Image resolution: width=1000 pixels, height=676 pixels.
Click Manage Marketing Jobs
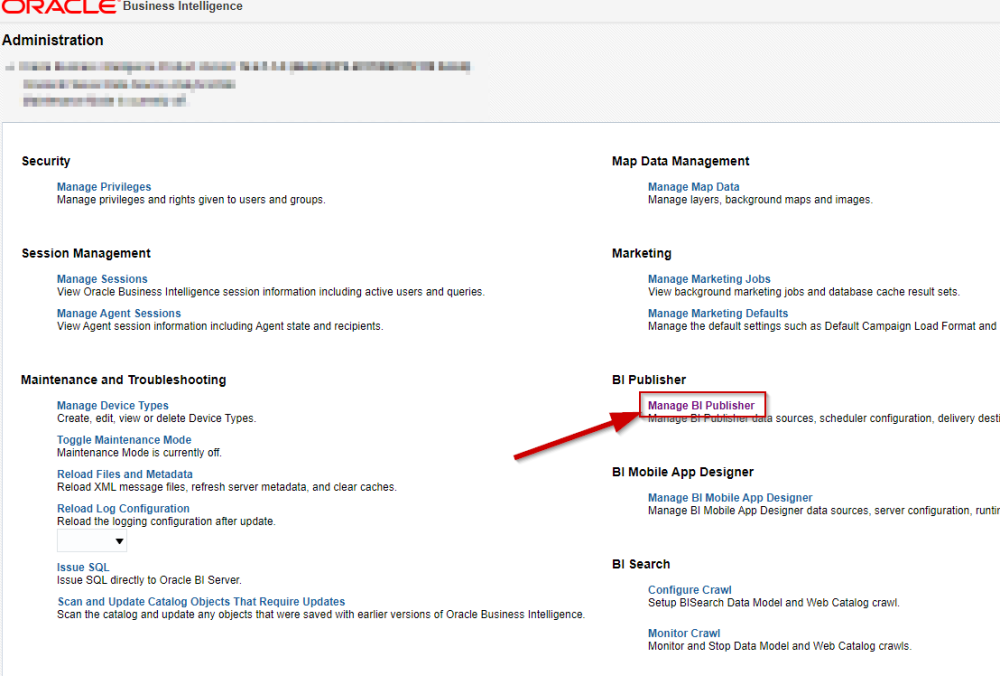(x=709, y=279)
